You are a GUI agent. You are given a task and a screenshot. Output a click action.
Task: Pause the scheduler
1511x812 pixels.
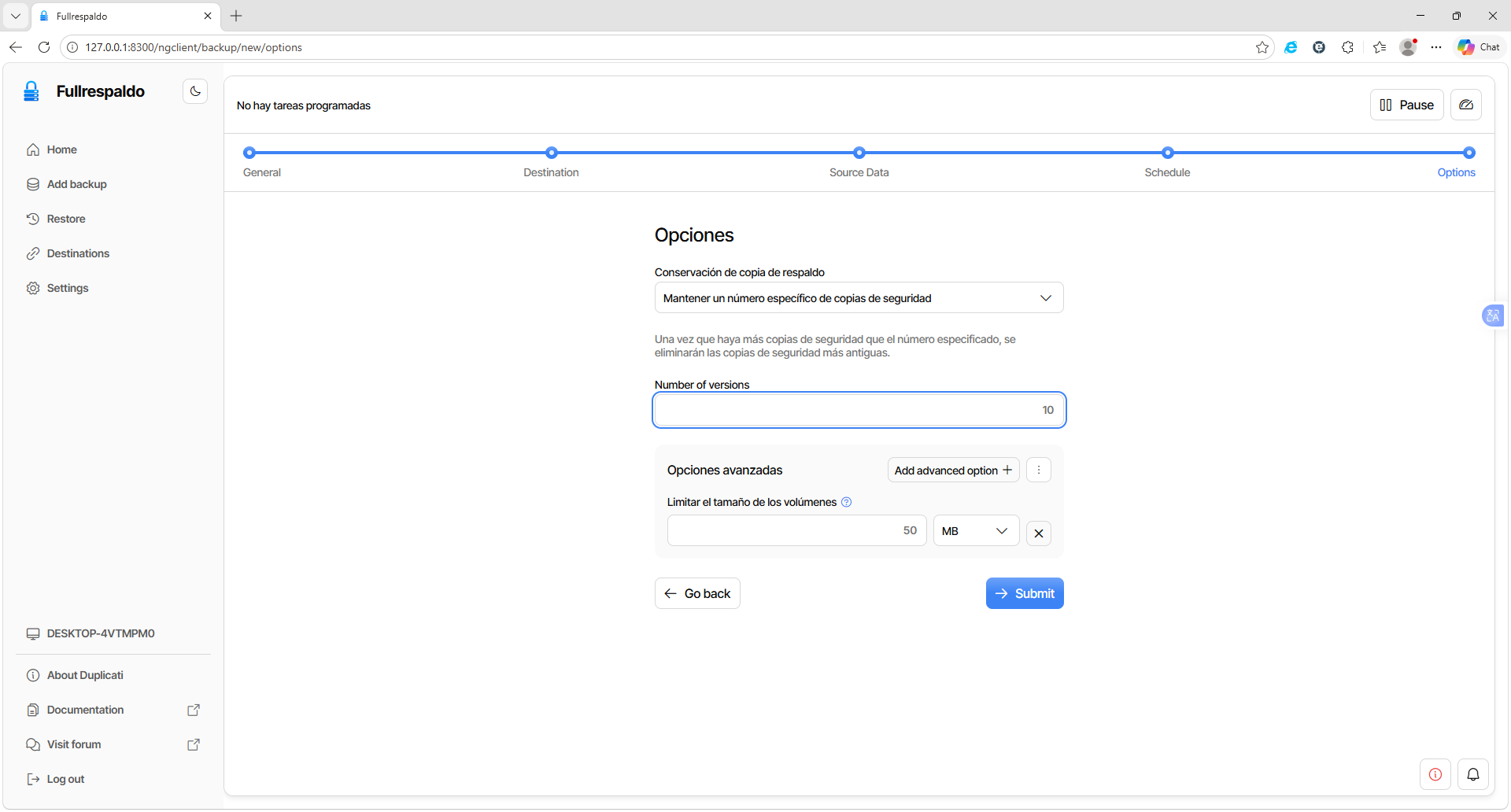(x=1406, y=105)
